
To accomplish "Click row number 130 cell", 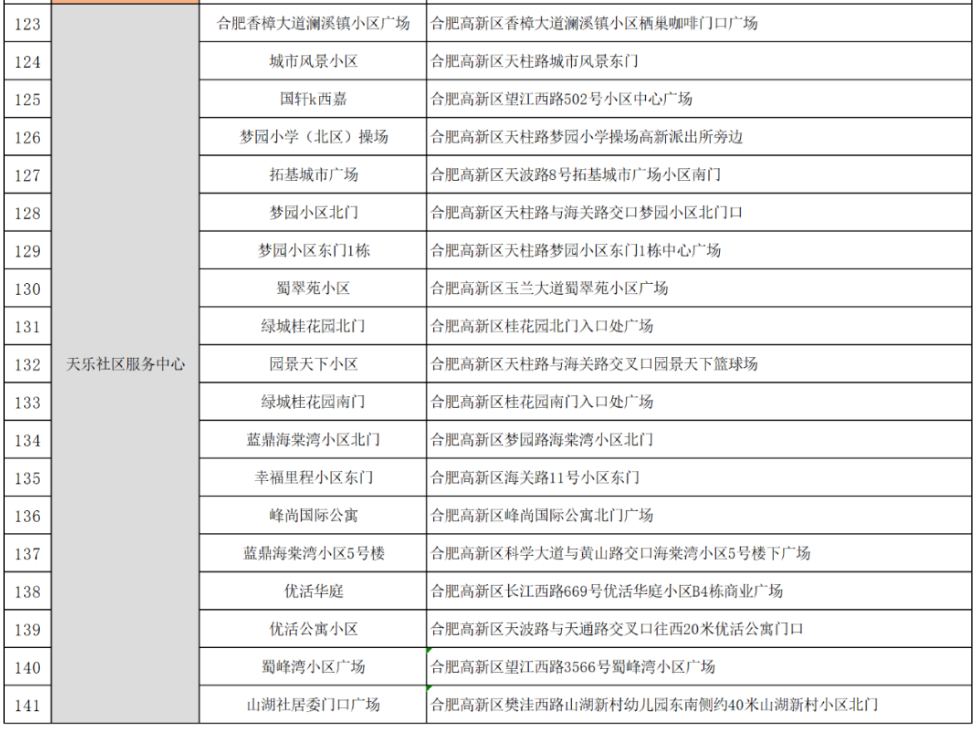I will 28,288.
